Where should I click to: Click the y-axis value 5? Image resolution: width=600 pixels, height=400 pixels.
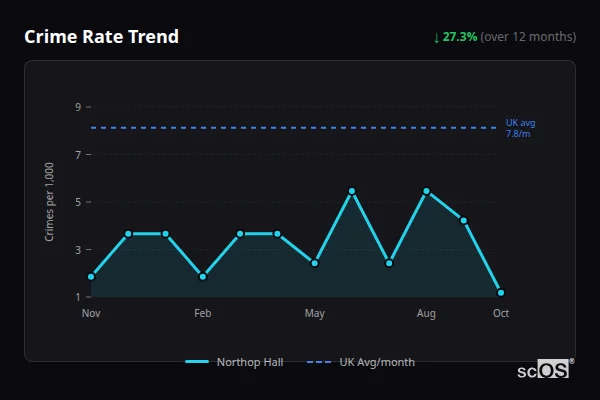[x=78, y=202]
